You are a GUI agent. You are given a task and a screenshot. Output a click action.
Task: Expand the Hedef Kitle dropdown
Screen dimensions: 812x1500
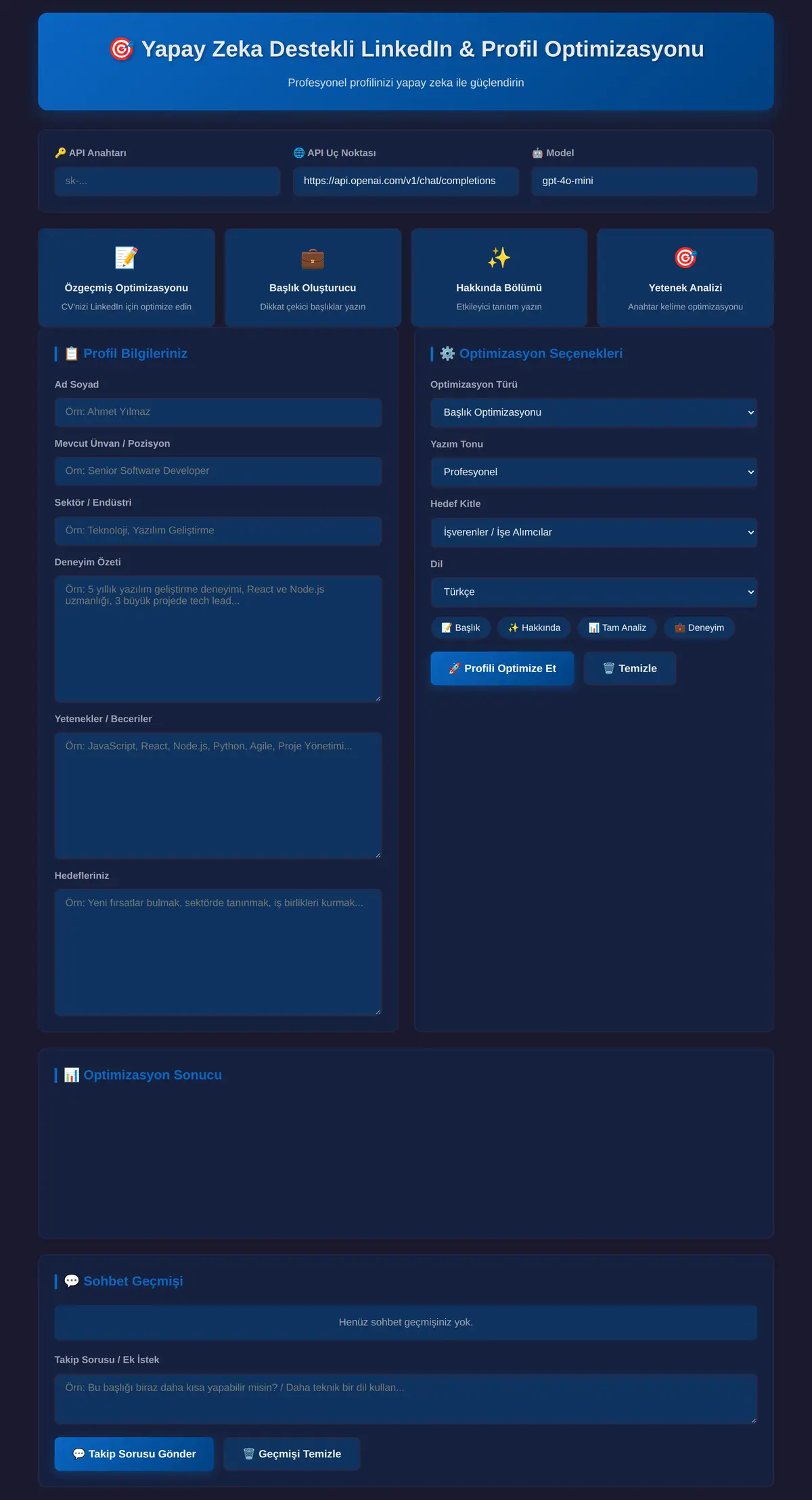point(593,532)
